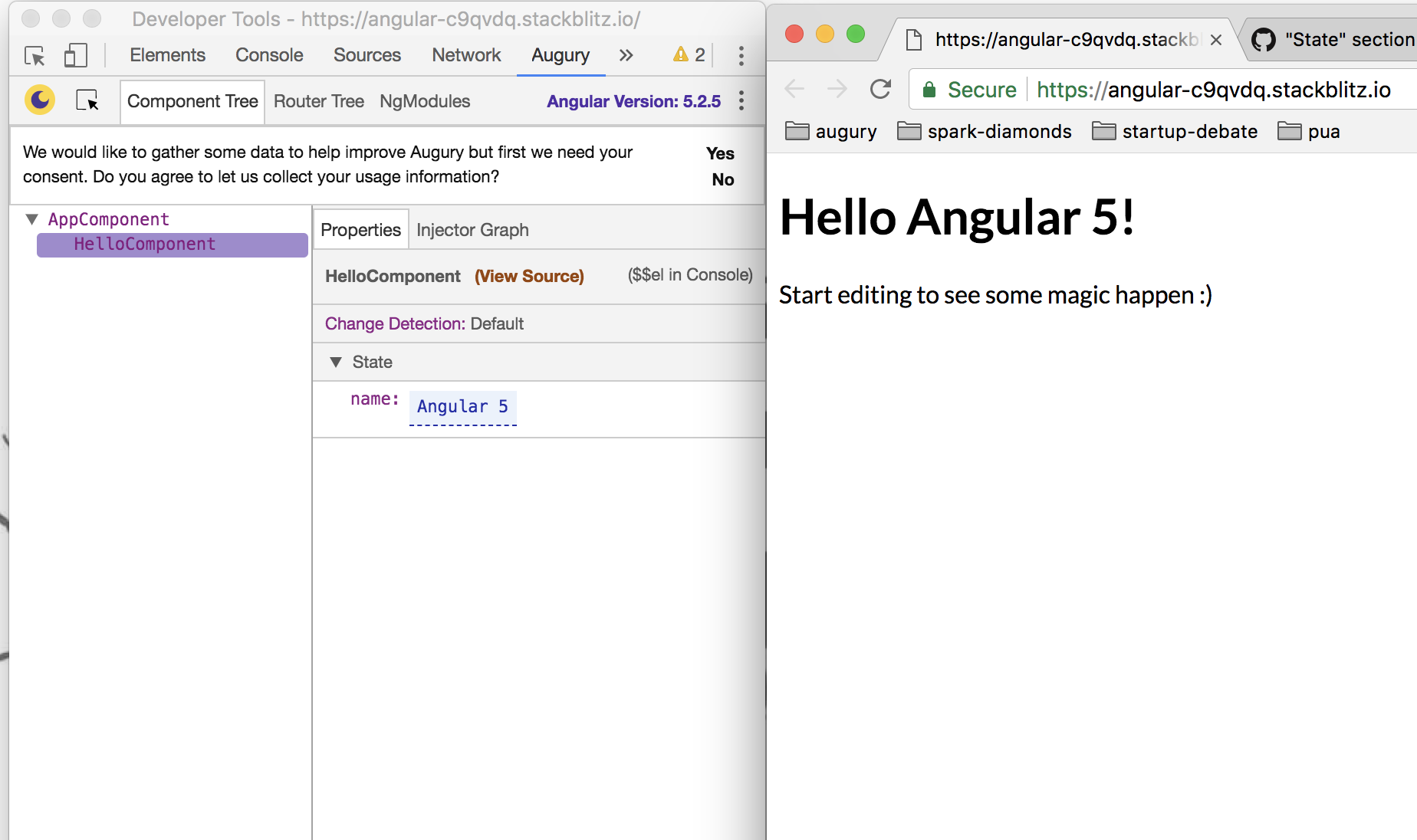Collapse the AppComponent tree node

pos(31,219)
